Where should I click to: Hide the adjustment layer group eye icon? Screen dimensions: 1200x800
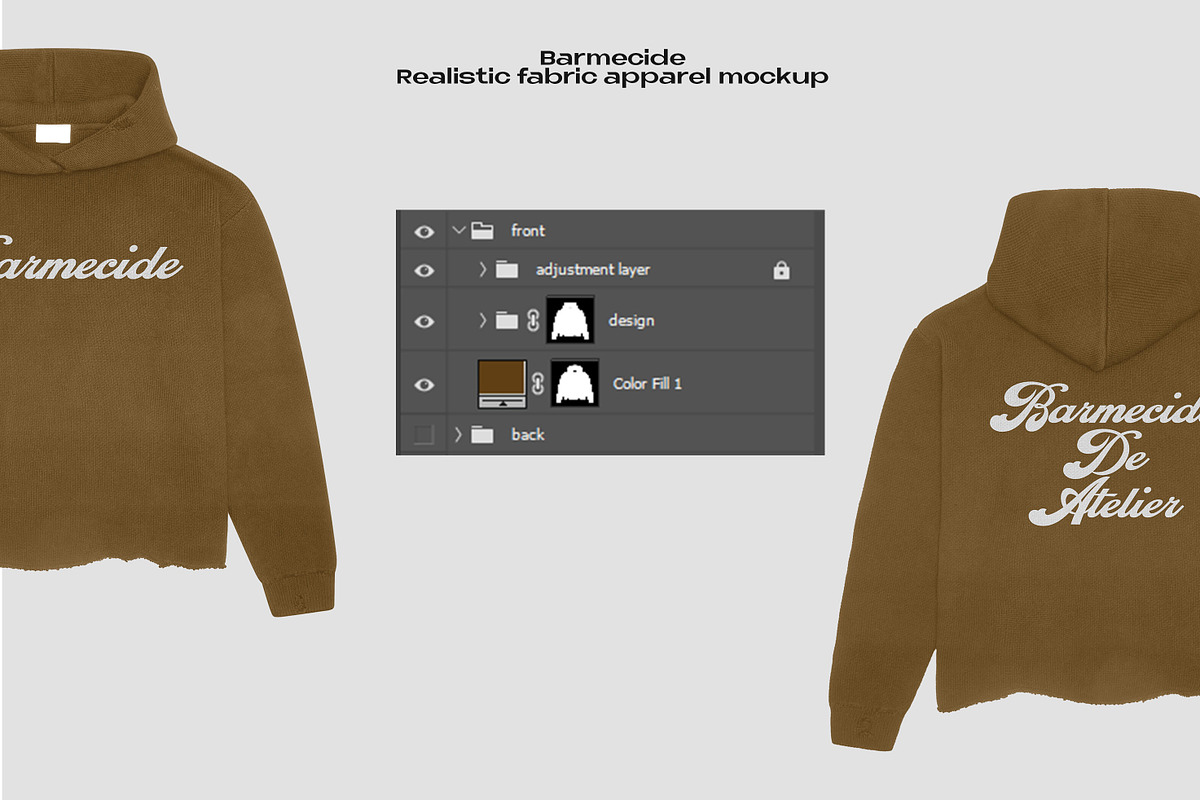pyautogui.click(x=424, y=270)
